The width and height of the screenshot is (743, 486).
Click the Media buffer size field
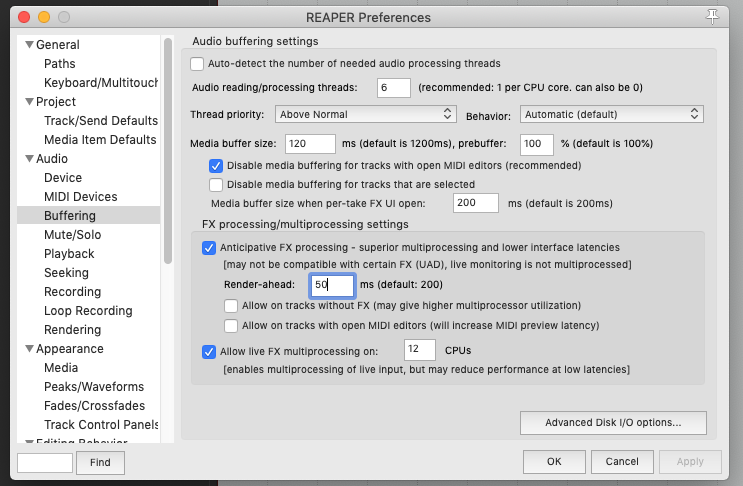tap(310, 144)
